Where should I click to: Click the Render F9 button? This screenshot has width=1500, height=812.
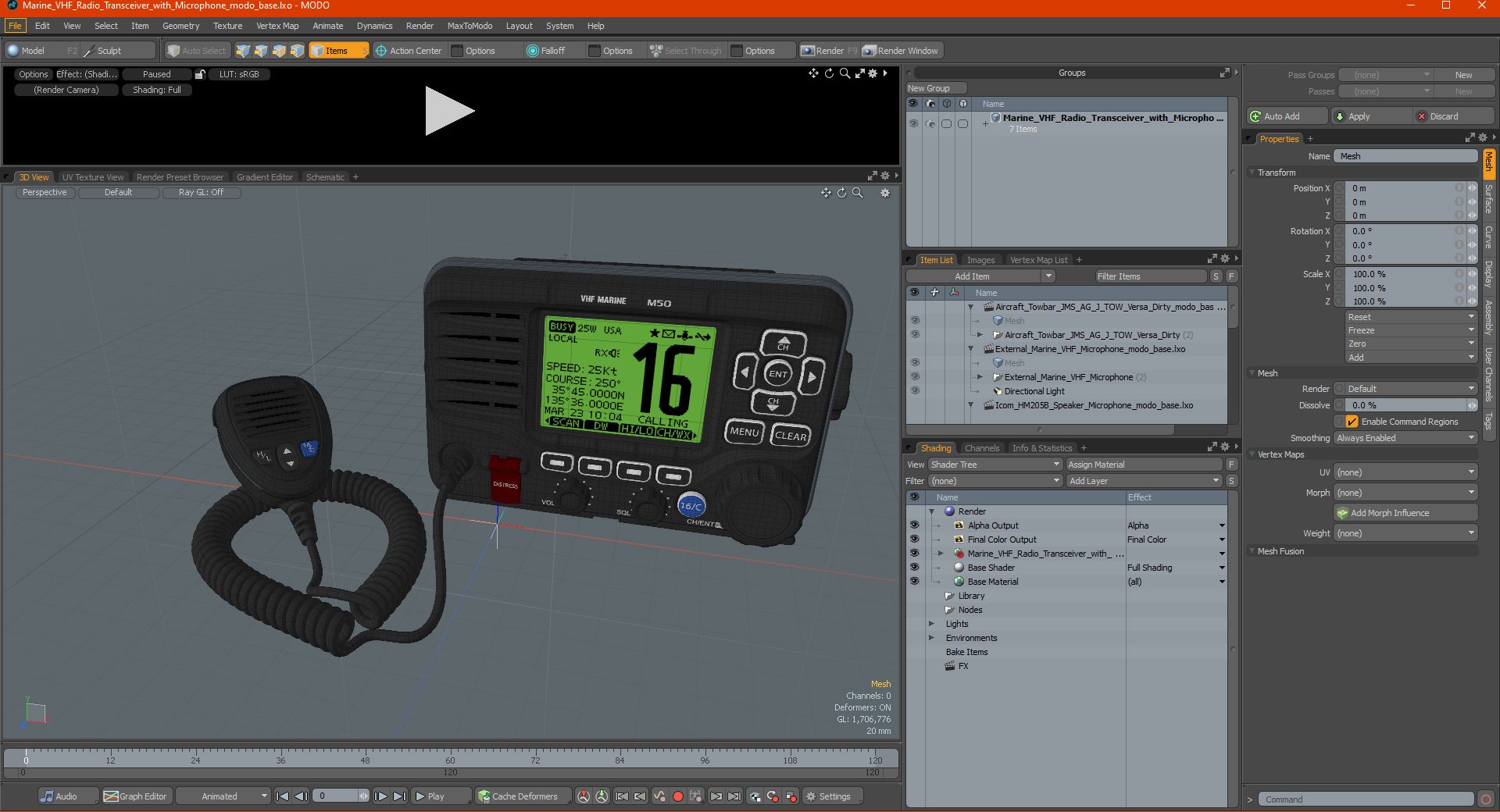coord(829,51)
